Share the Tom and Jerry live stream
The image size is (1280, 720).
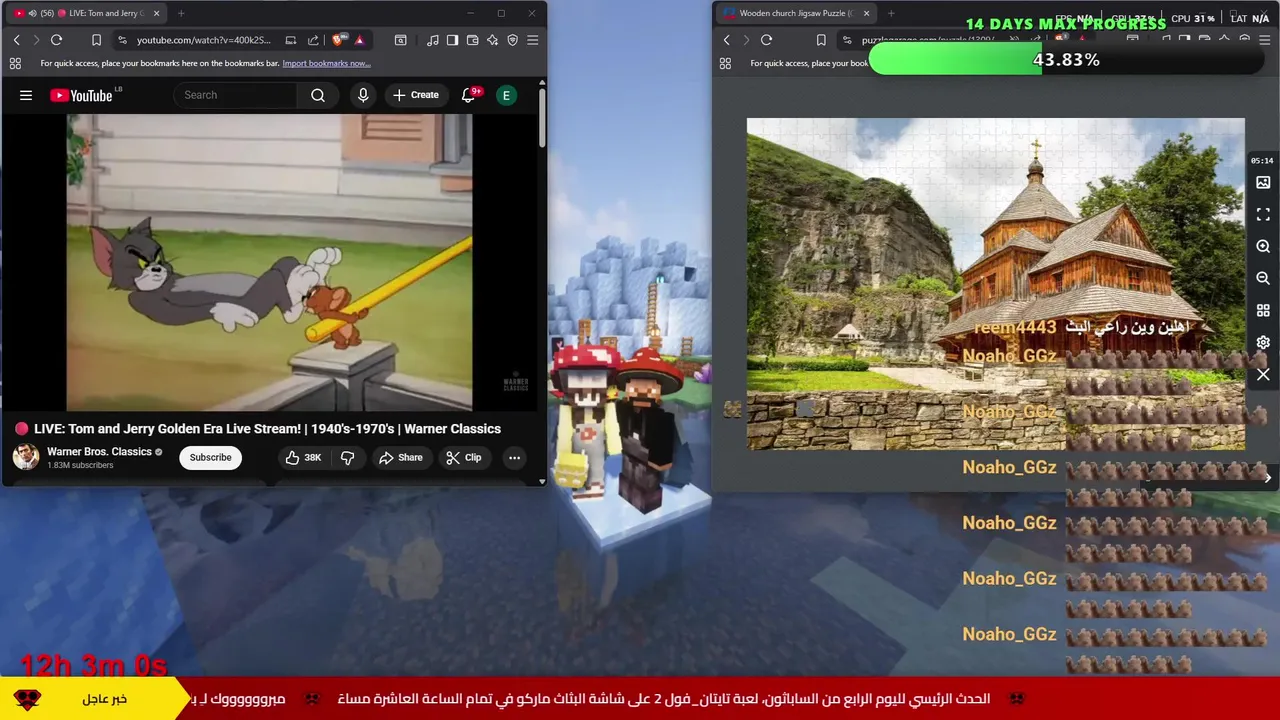(x=401, y=458)
